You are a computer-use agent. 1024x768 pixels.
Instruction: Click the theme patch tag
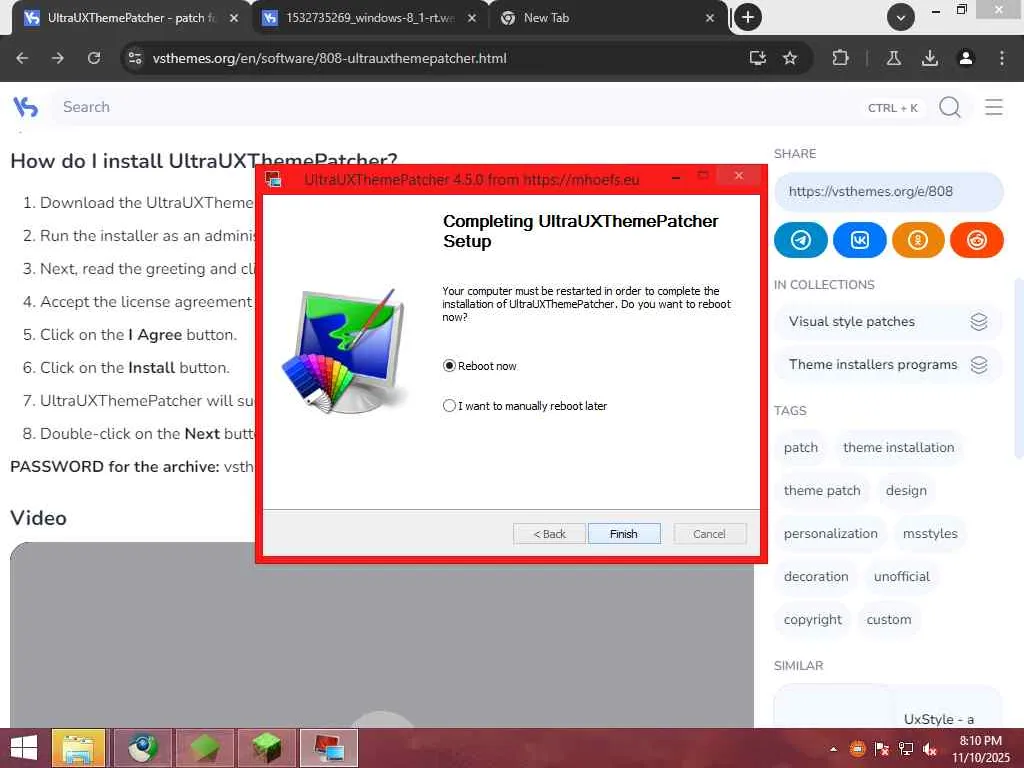(822, 490)
